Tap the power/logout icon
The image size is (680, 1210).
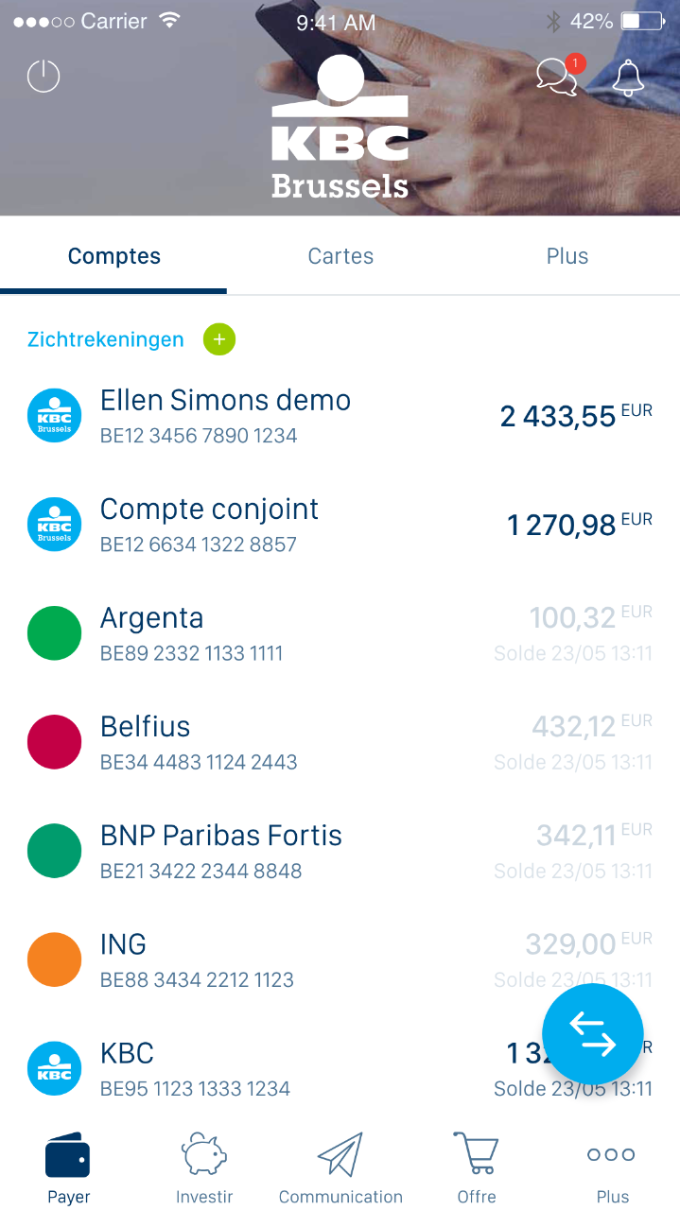point(42,75)
